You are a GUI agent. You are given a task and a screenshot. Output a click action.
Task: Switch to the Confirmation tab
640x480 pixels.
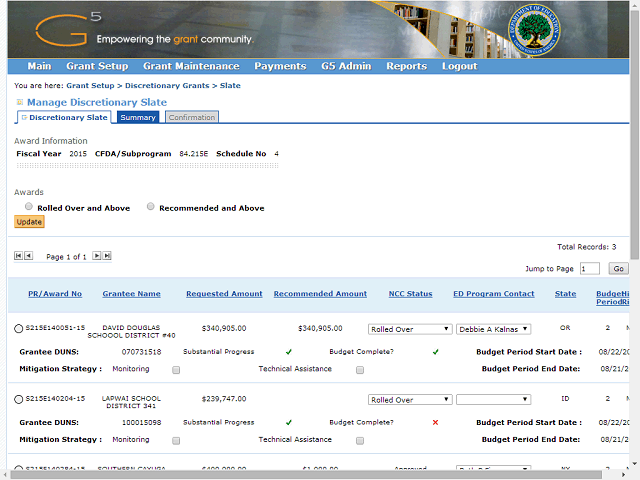pos(192,118)
